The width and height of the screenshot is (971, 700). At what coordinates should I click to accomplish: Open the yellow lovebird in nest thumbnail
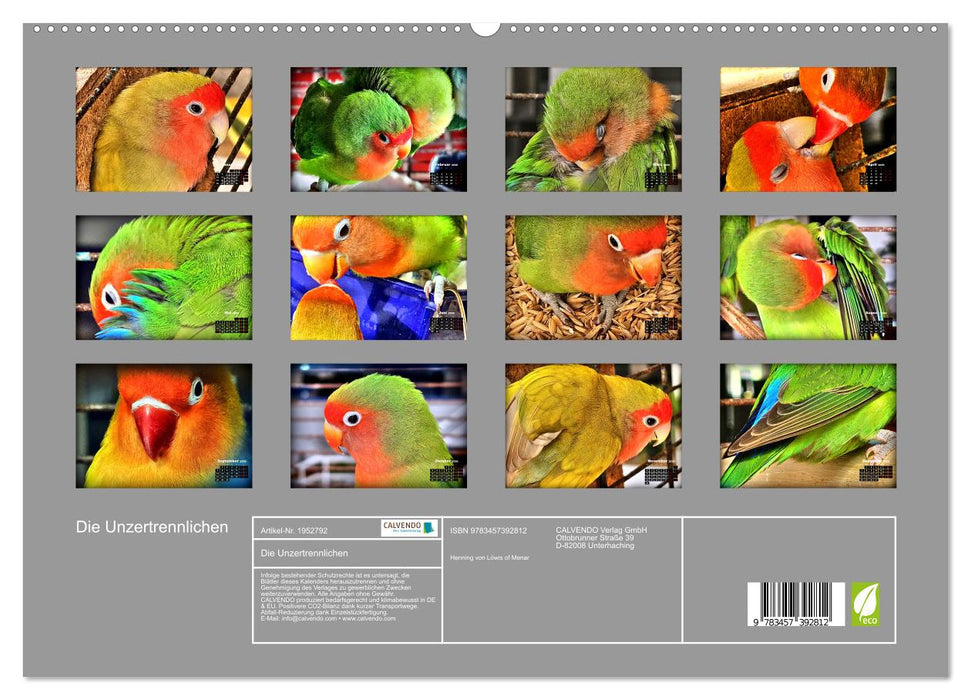pos(164,129)
